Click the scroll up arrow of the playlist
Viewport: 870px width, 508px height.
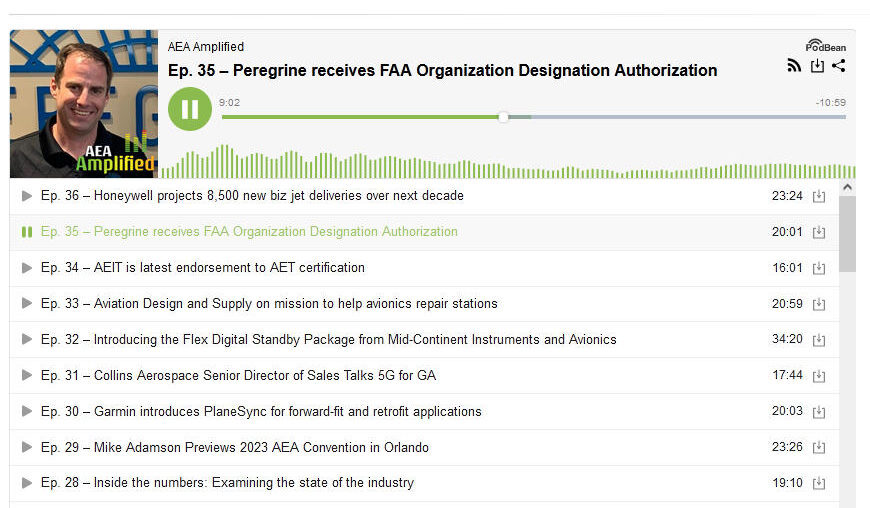click(x=847, y=187)
